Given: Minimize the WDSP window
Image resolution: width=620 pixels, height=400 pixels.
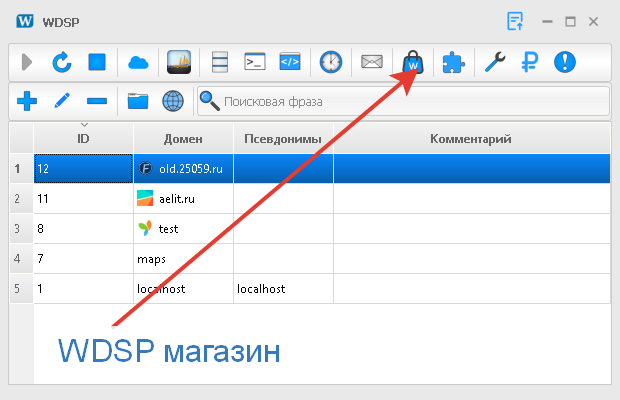Looking at the screenshot, I should pos(547,22).
